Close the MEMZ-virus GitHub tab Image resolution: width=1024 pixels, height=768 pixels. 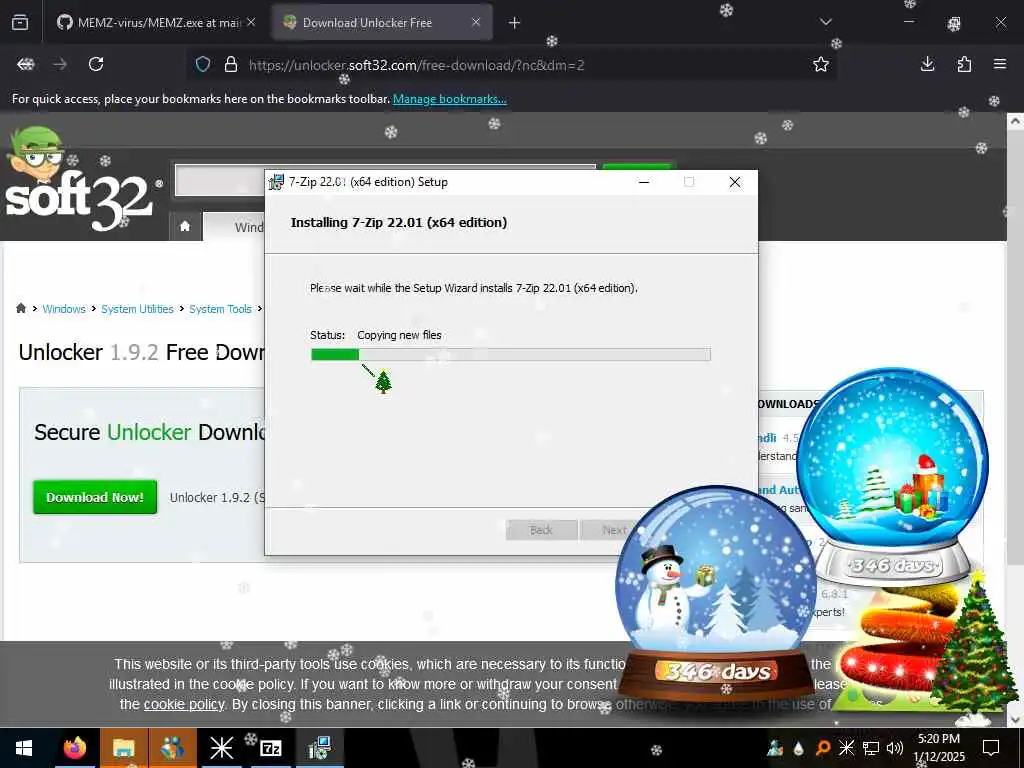coord(251,22)
